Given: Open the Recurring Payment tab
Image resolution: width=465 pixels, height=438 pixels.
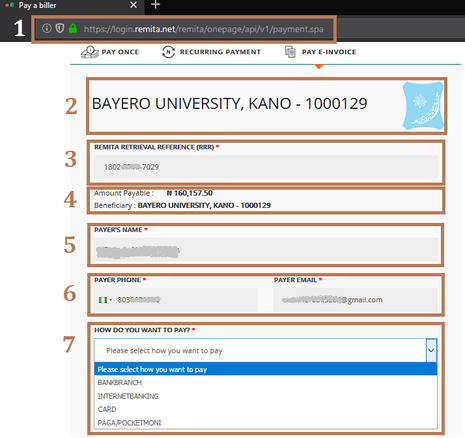Looking at the screenshot, I should click(x=211, y=52).
